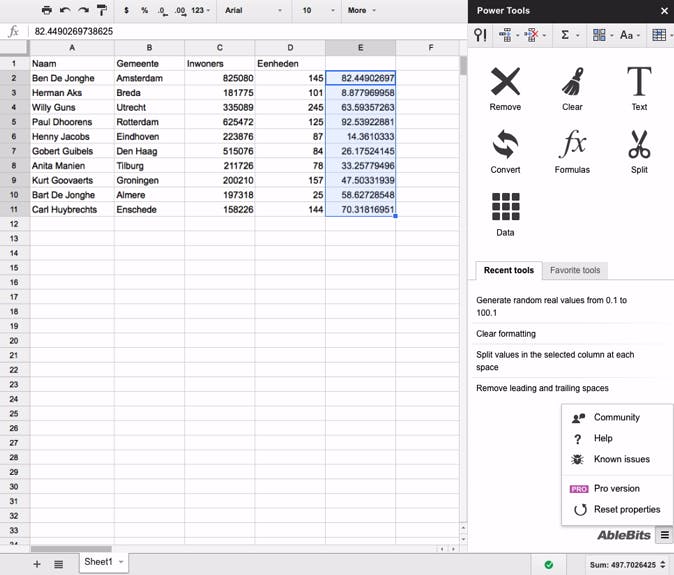The image size is (674, 575).
Task: Click the Sigma sum icon in Power Tools
Action: point(565,35)
